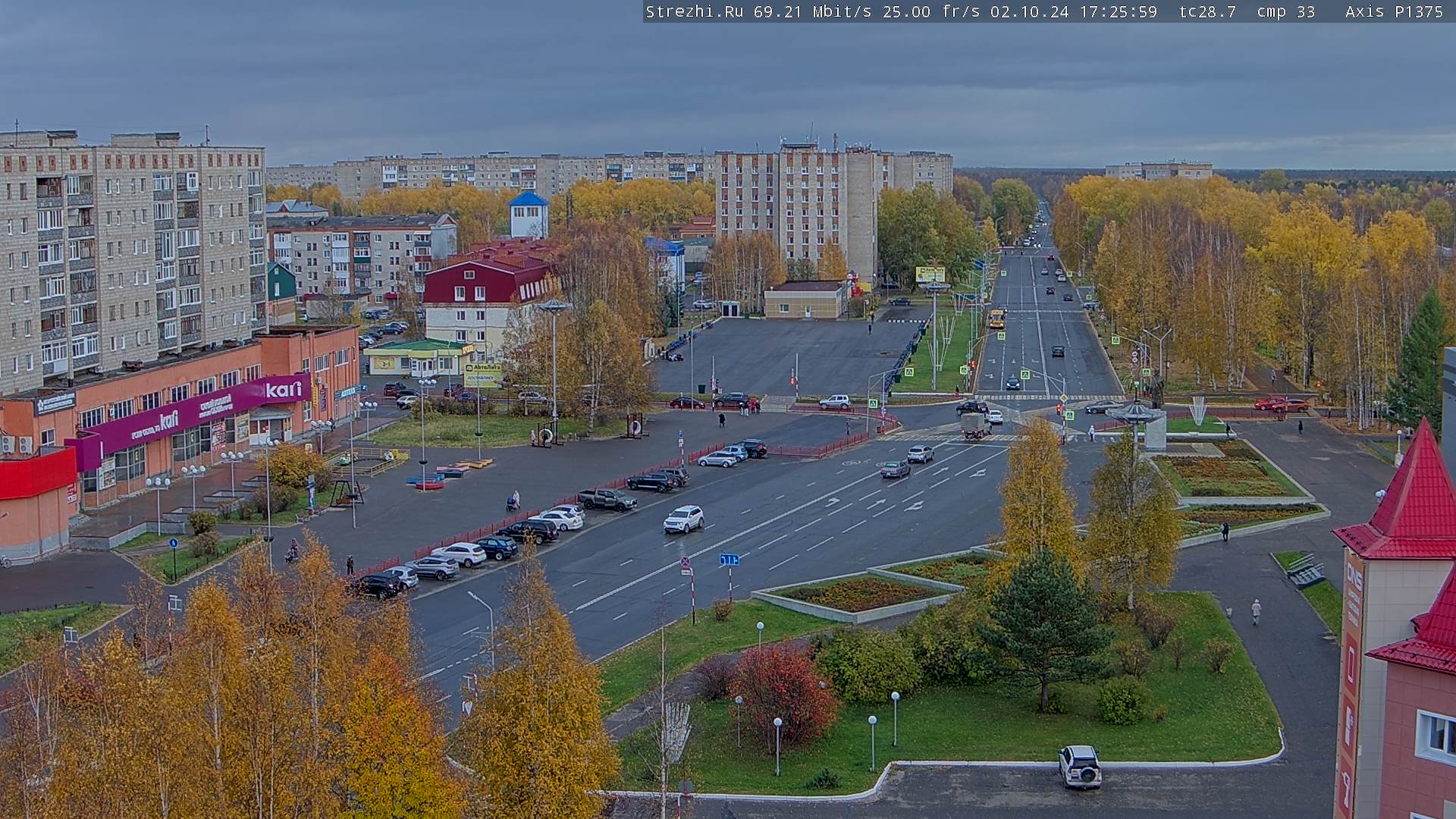
Task: Select the 69.21 Mbit/s bitrate readout
Action: point(812,11)
